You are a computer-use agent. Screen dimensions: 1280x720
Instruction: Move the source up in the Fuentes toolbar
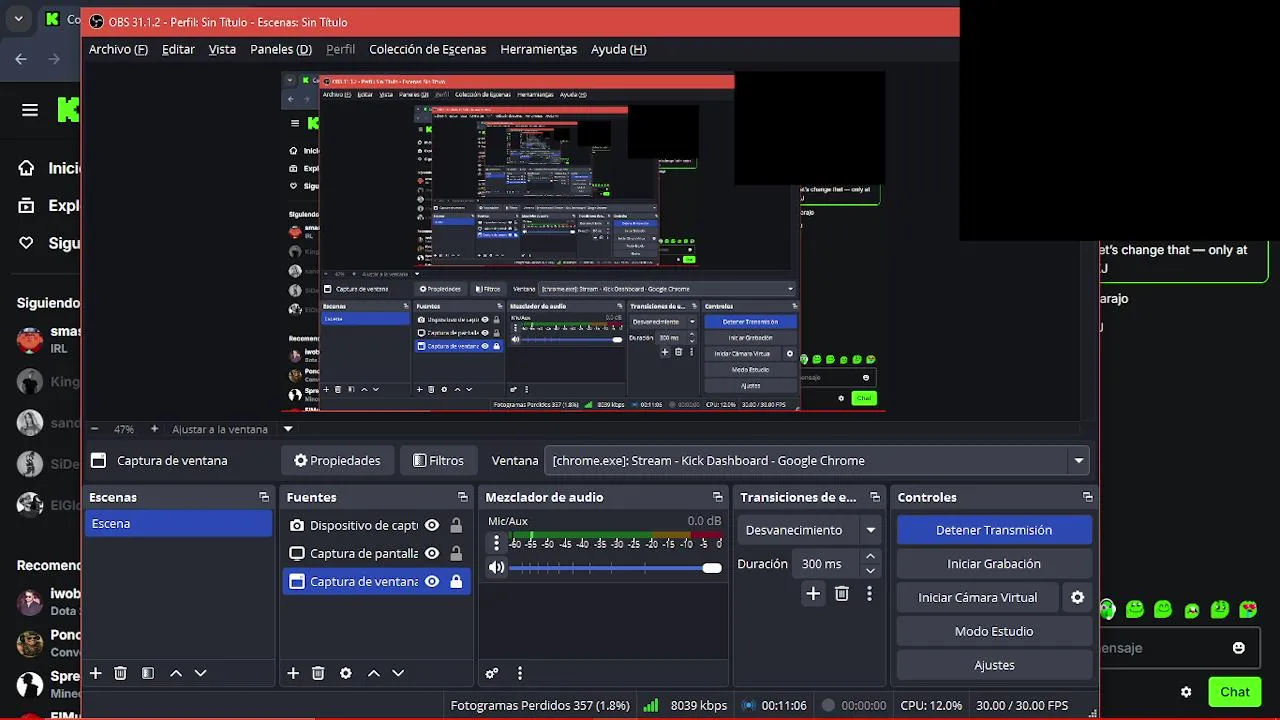[x=374, y=674]
